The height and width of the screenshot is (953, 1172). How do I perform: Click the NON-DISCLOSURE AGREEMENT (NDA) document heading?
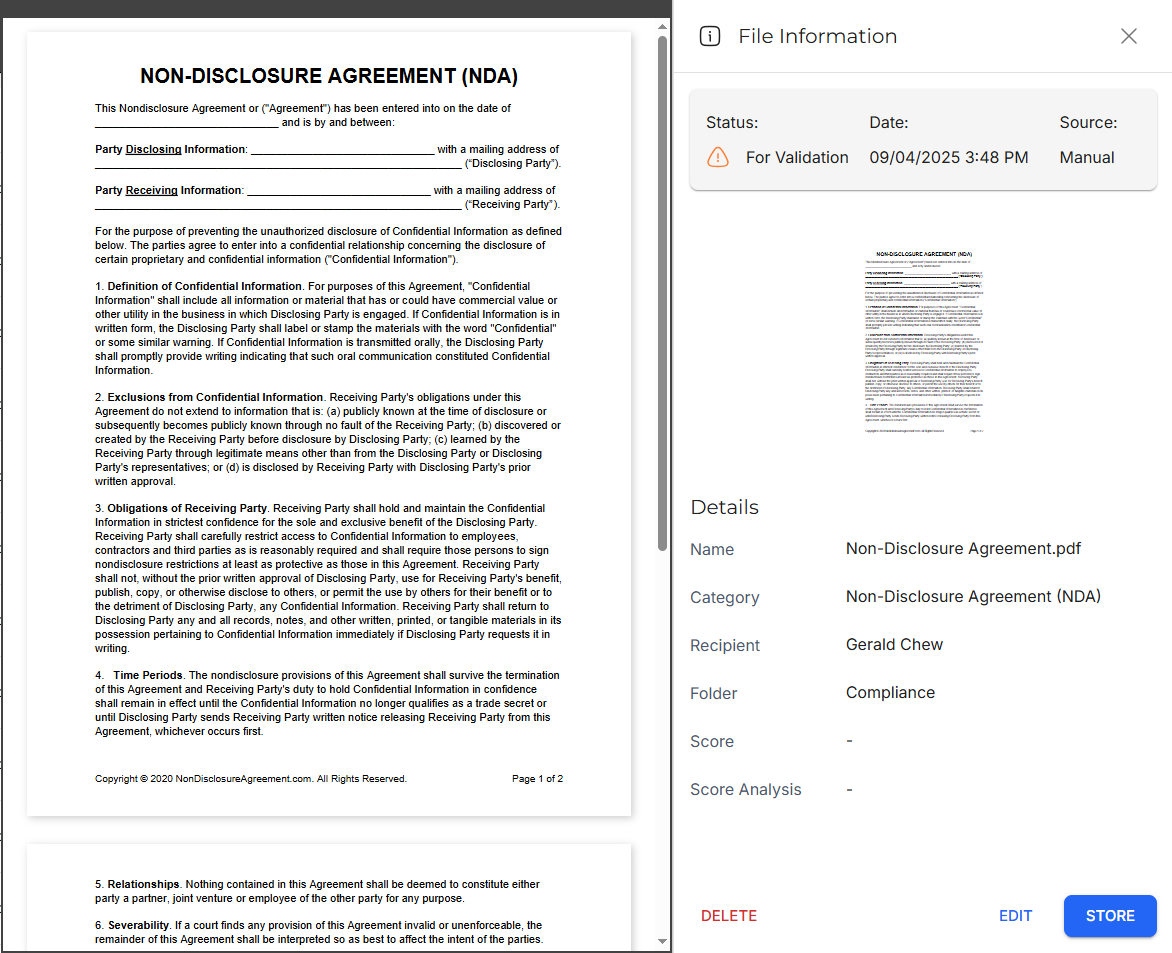click(x=329, y=77)
